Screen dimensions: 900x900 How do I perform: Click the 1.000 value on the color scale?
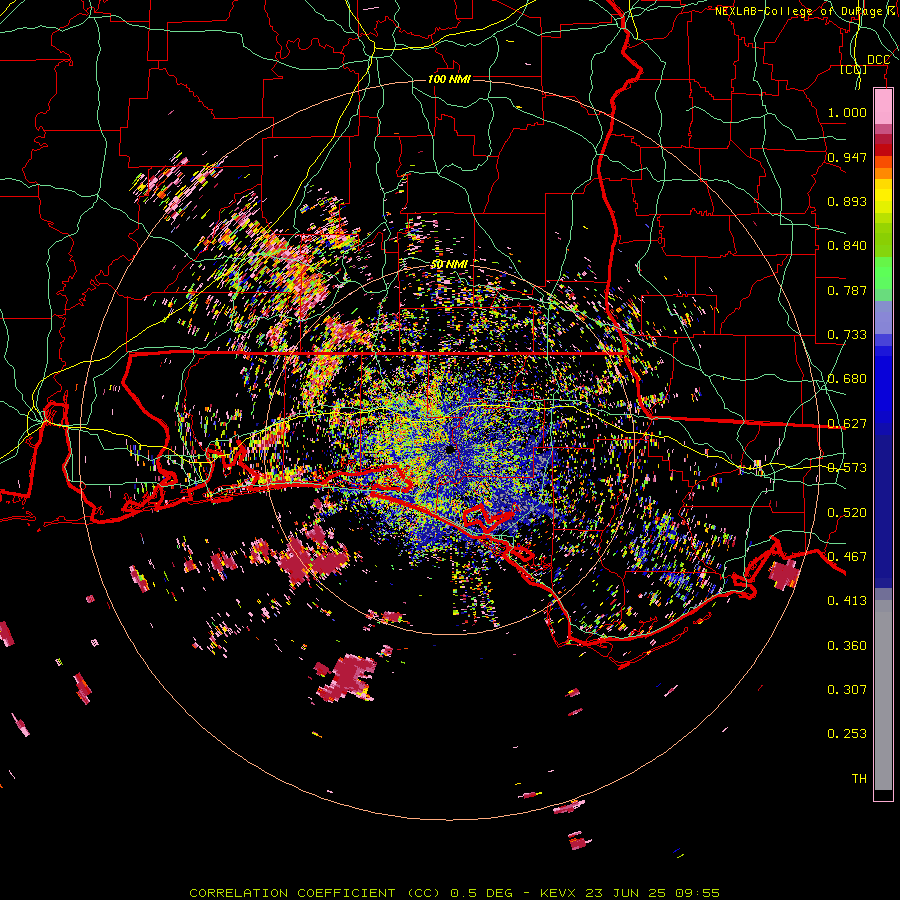click(x=847, y=112)
